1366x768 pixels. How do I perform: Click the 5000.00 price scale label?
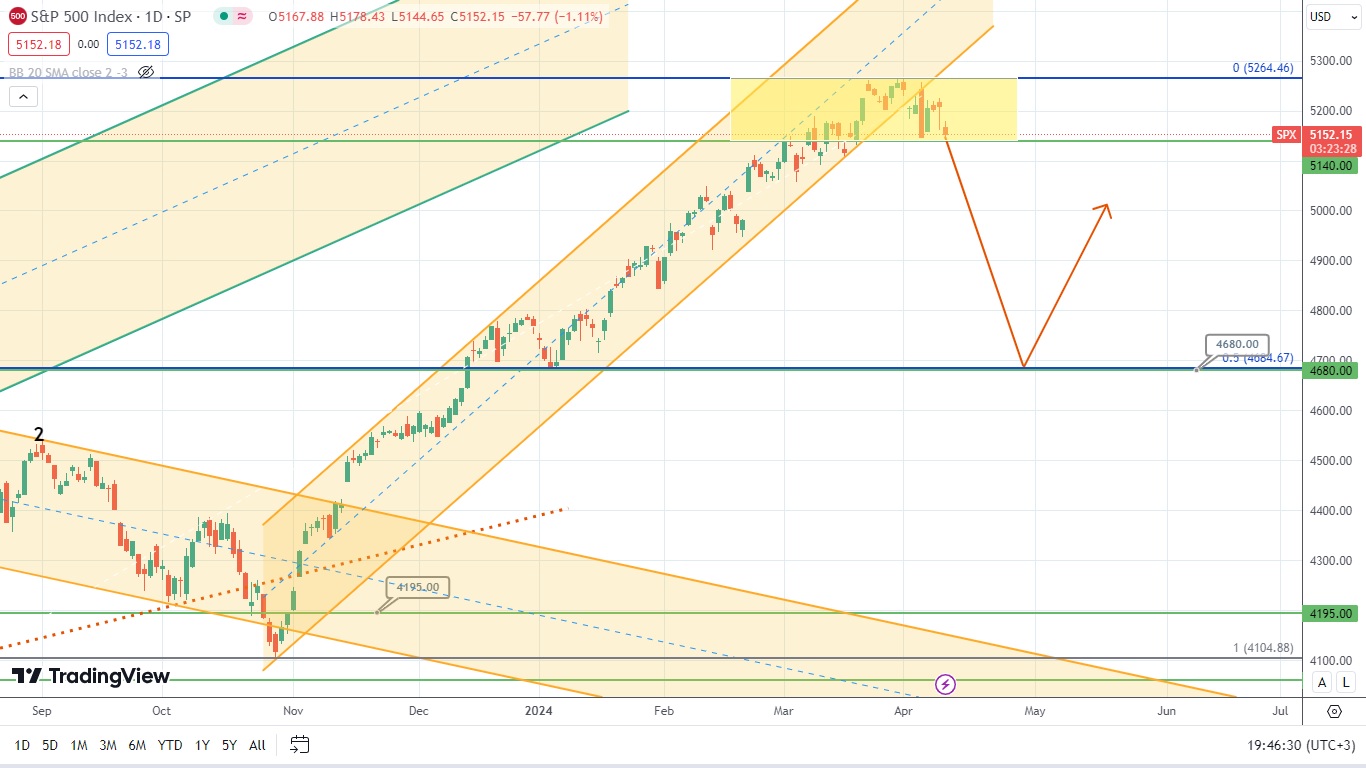(1332, 211)
